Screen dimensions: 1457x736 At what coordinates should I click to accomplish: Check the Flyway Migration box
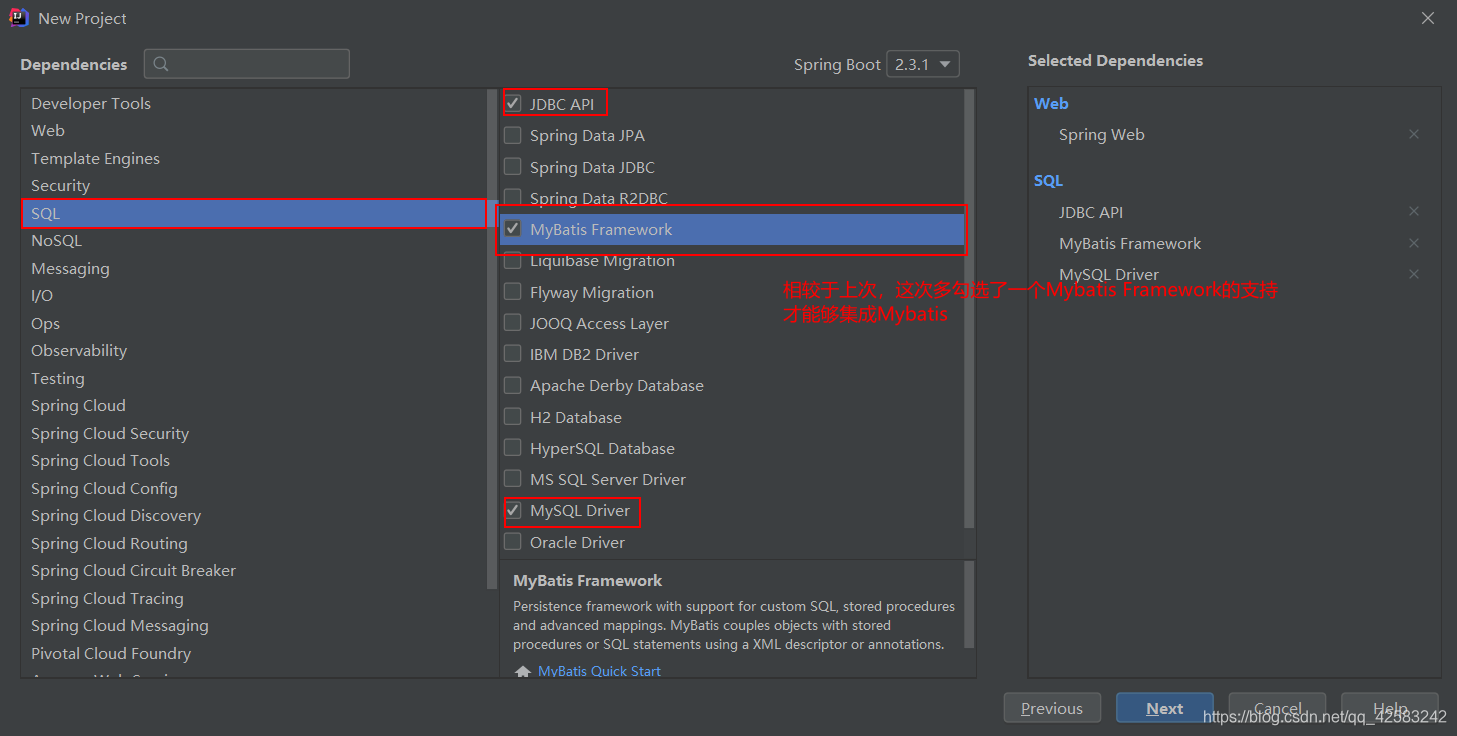513,292
